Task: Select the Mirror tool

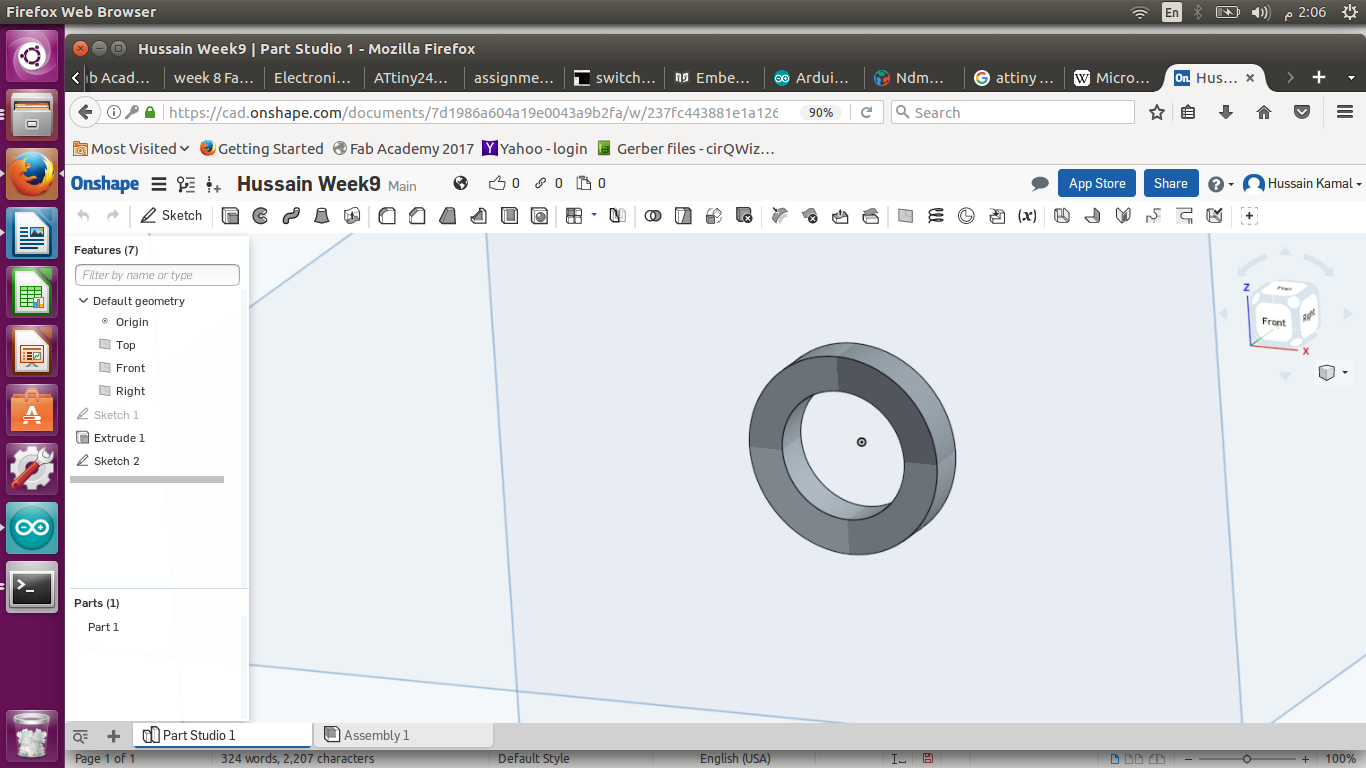Action: pyautogui.click(x=618, y=215)
